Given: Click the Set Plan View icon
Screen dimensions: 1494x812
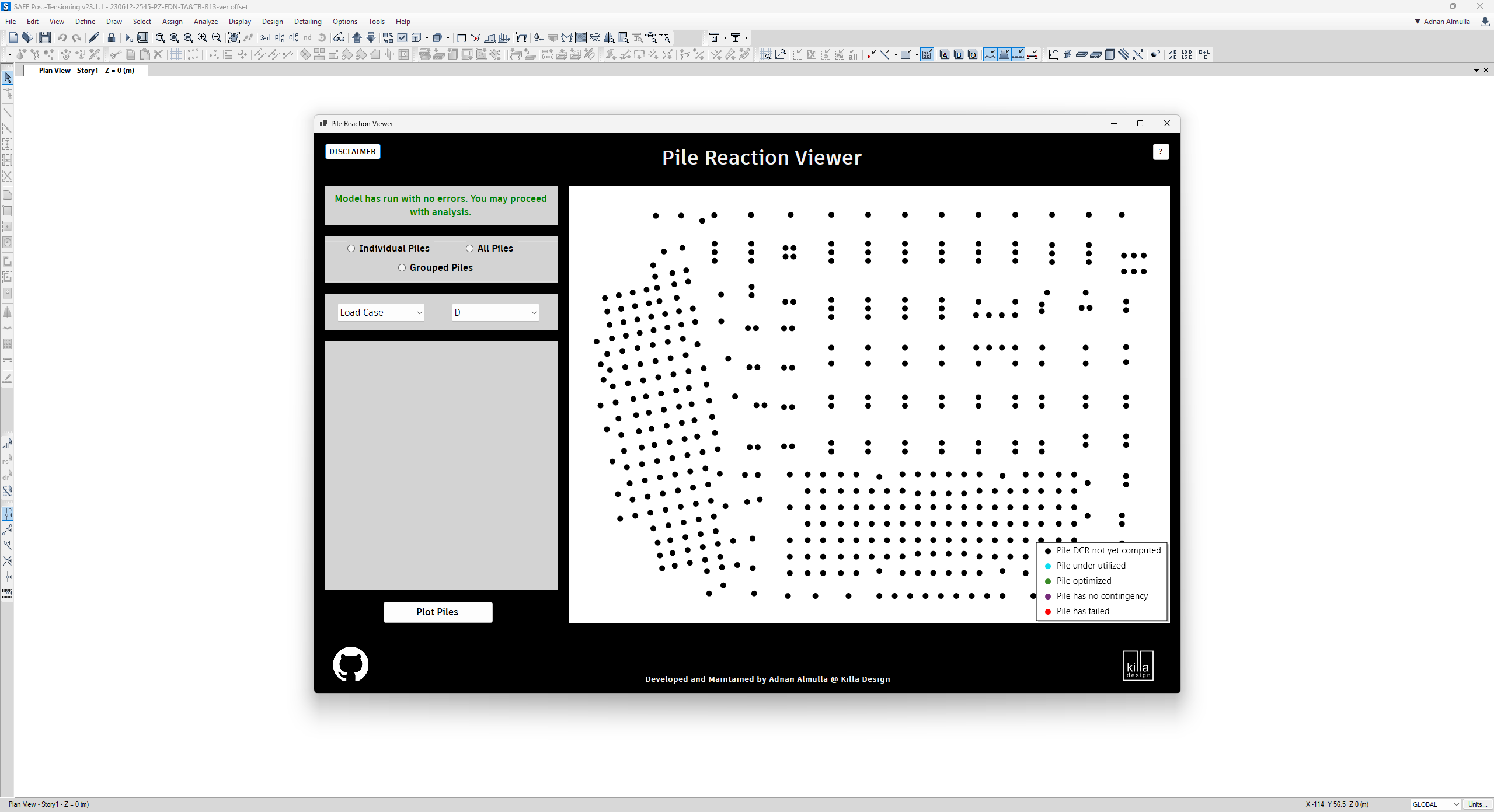Looking at the screenshot, I should [280, 37].
